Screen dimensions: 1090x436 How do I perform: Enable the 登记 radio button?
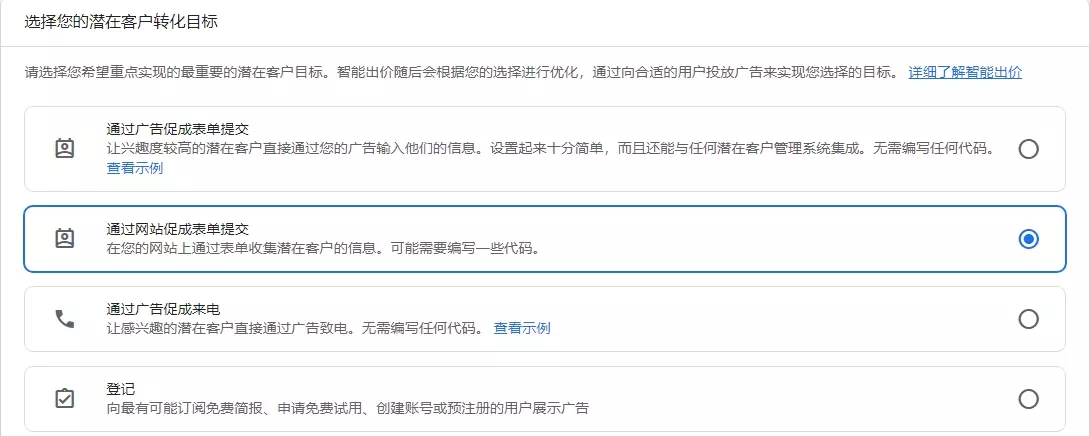1028,399
